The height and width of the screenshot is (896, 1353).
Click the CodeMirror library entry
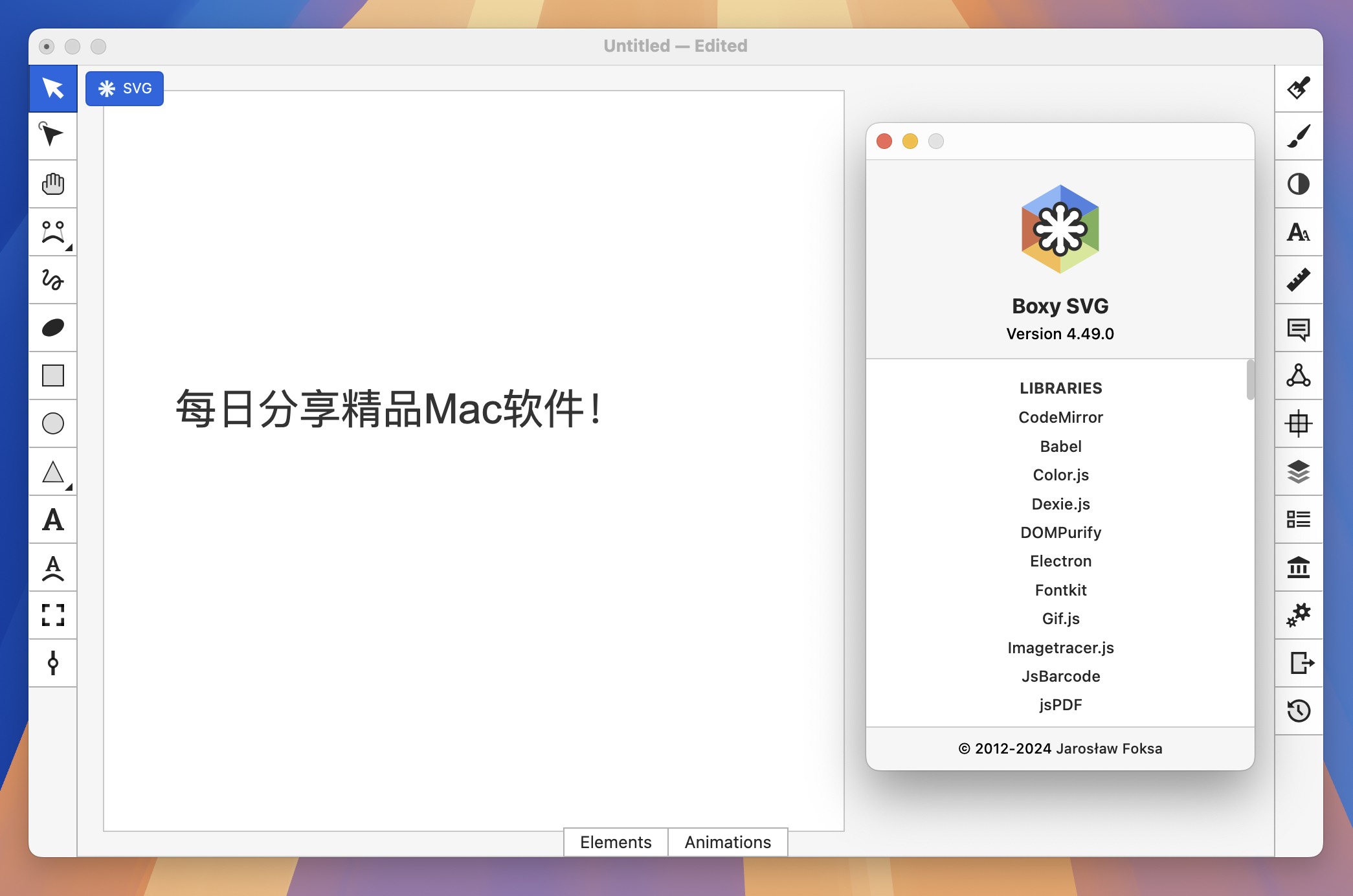[x=1060, y=418]
